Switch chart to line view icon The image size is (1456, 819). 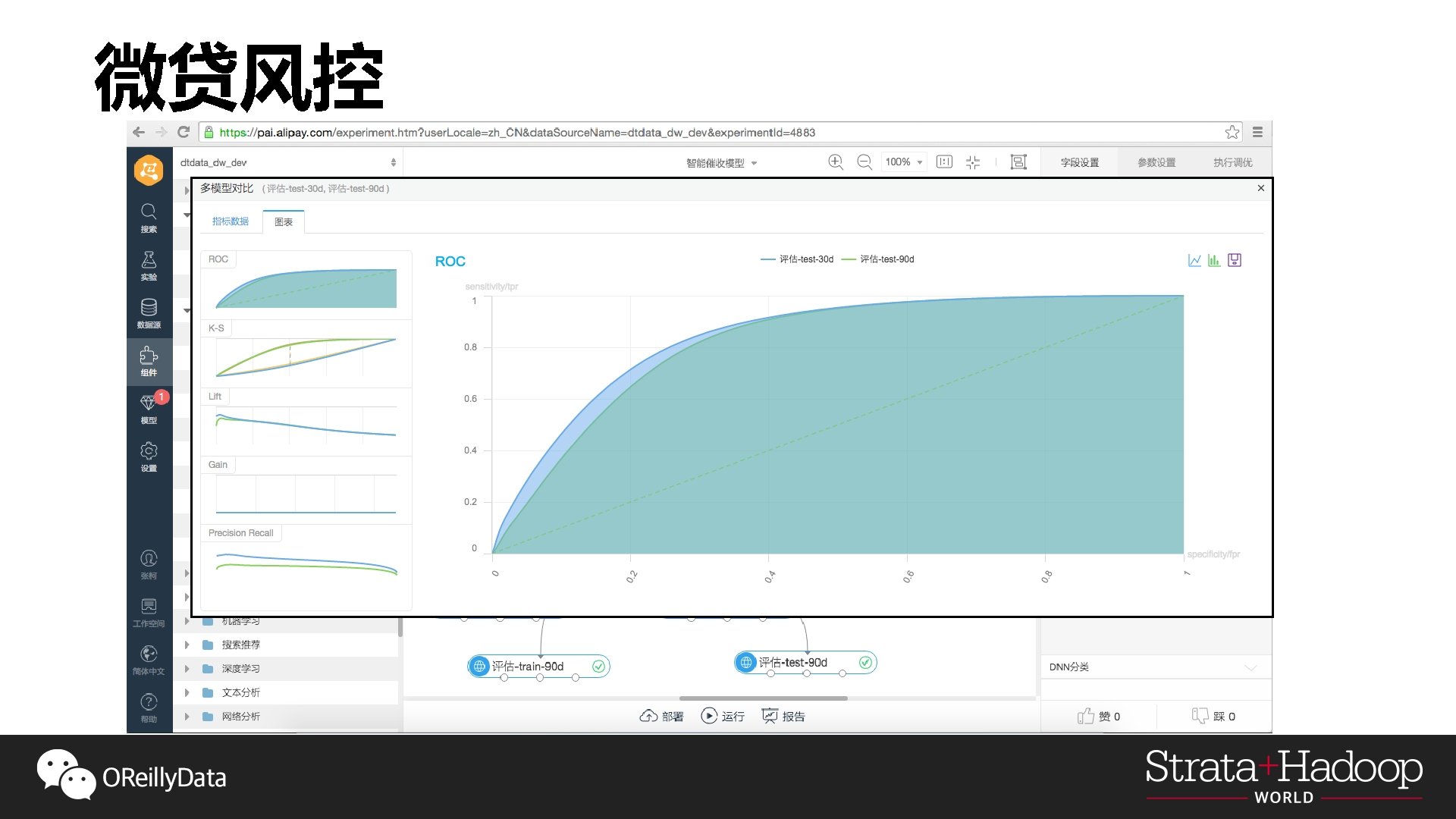pyautogui.click(x=1194, y=260)
